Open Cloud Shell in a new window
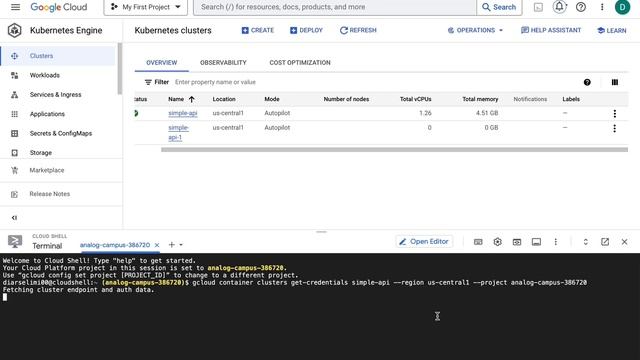Viewport: 640px width, 360px height. point(605,242)
